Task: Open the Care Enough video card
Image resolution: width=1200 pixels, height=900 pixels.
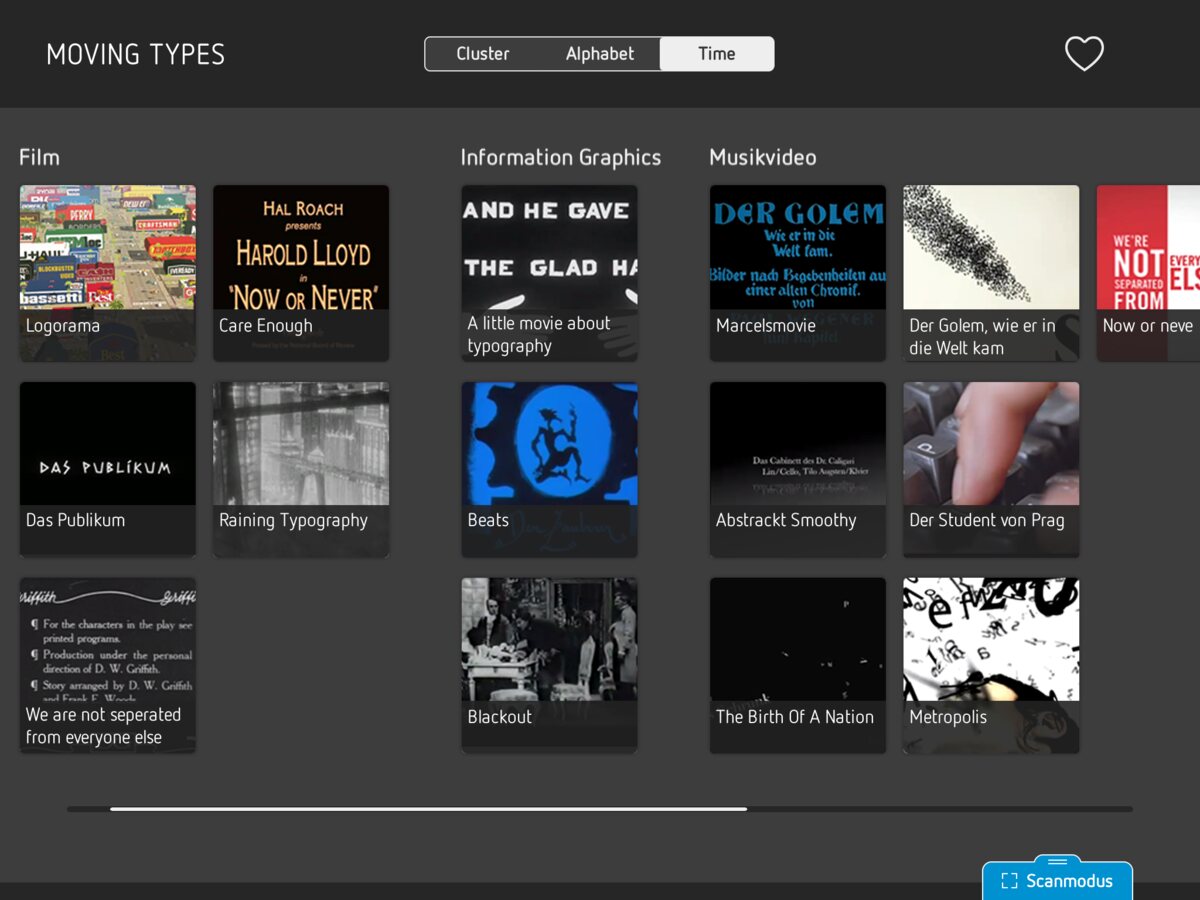Action: coord(301,273)
